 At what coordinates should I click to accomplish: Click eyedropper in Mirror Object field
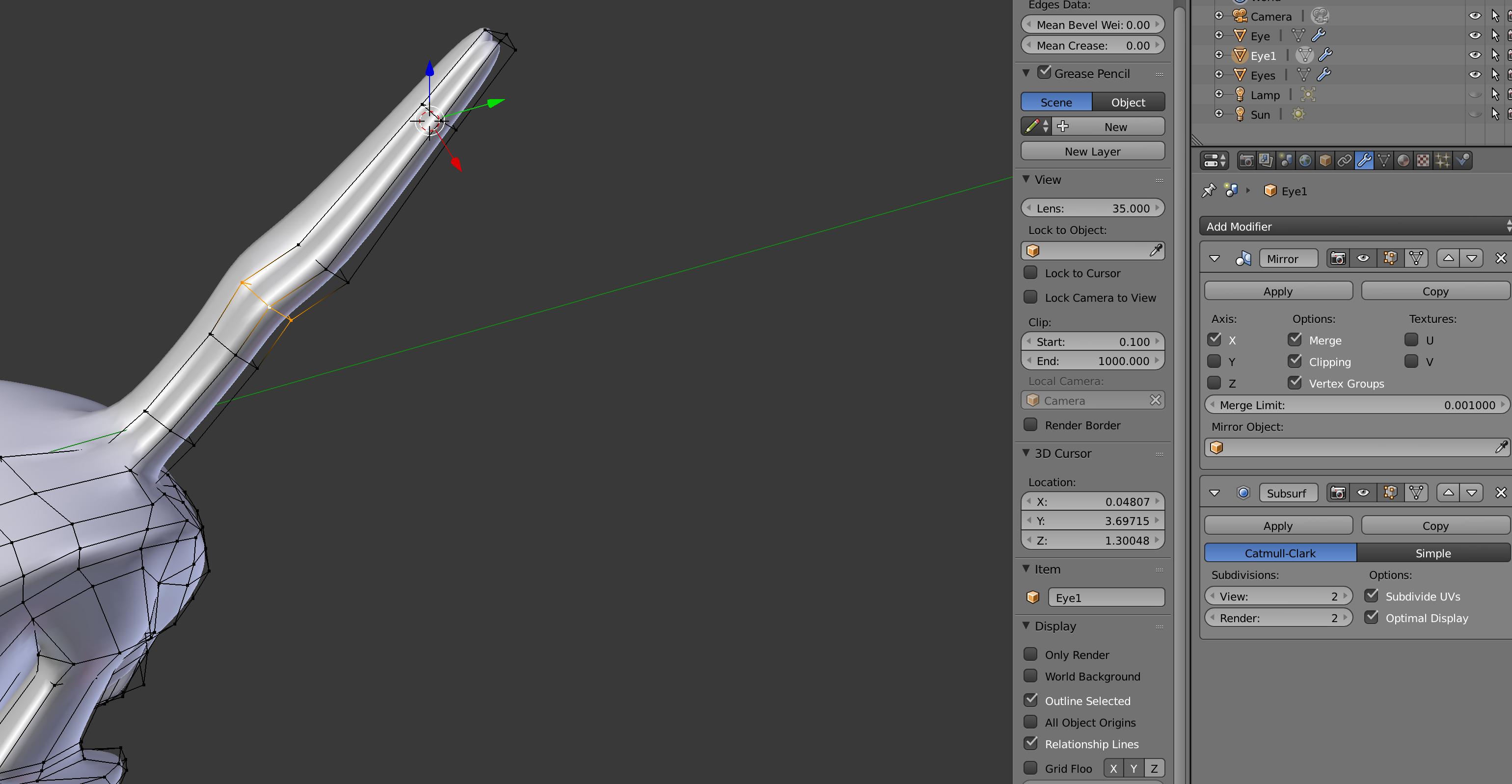[x=1501, y=447]
